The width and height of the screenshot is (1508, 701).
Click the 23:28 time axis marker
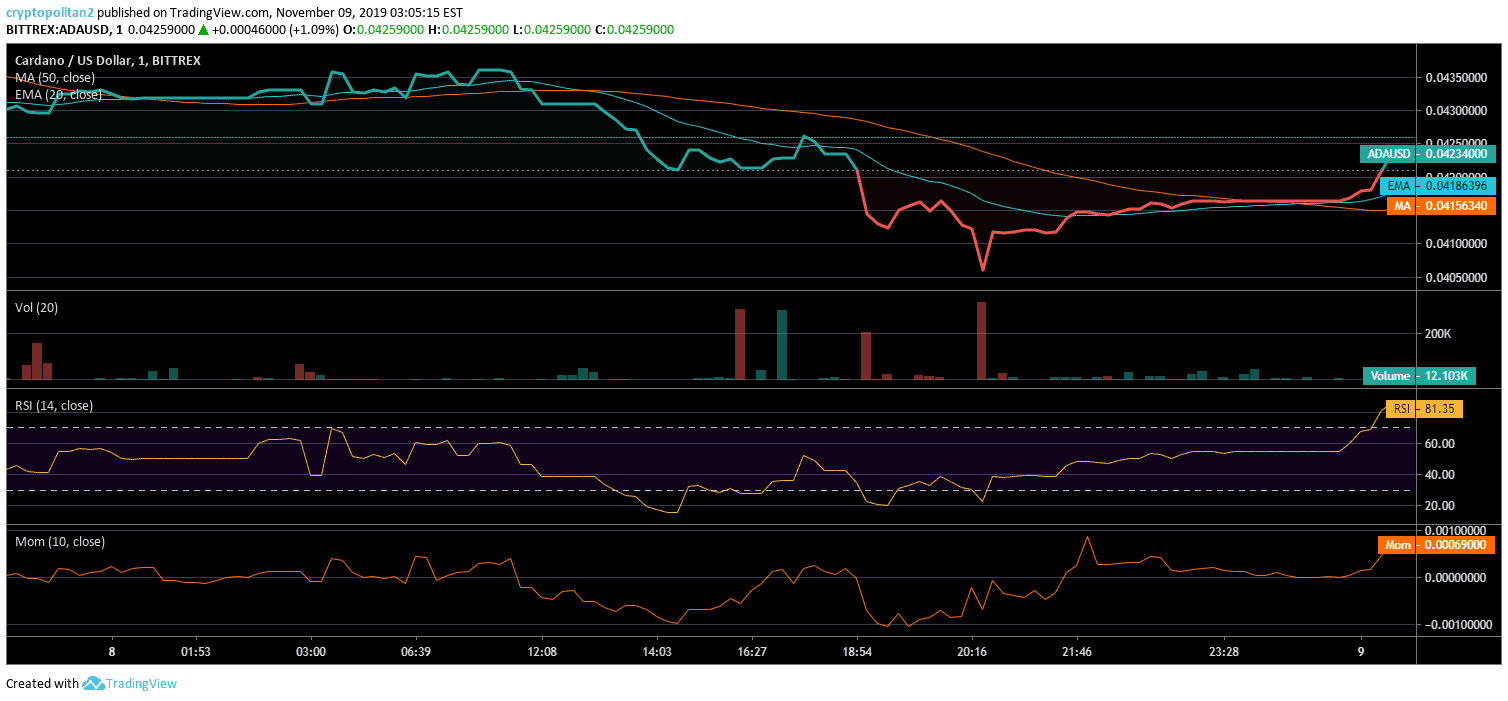(1224, 650)
